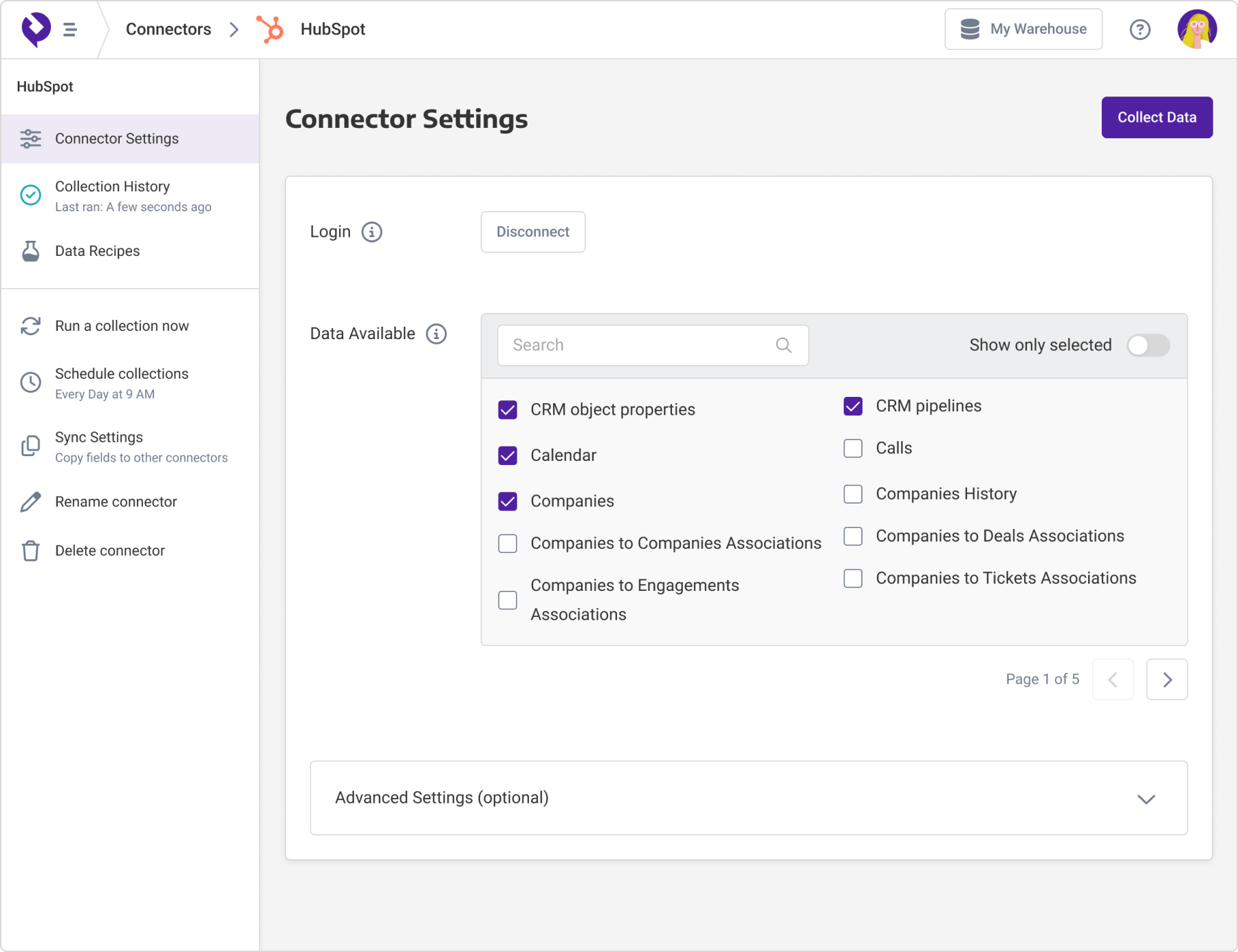Click the Run a collection refresh icon
1238x952 pixels.
[30, 326]
